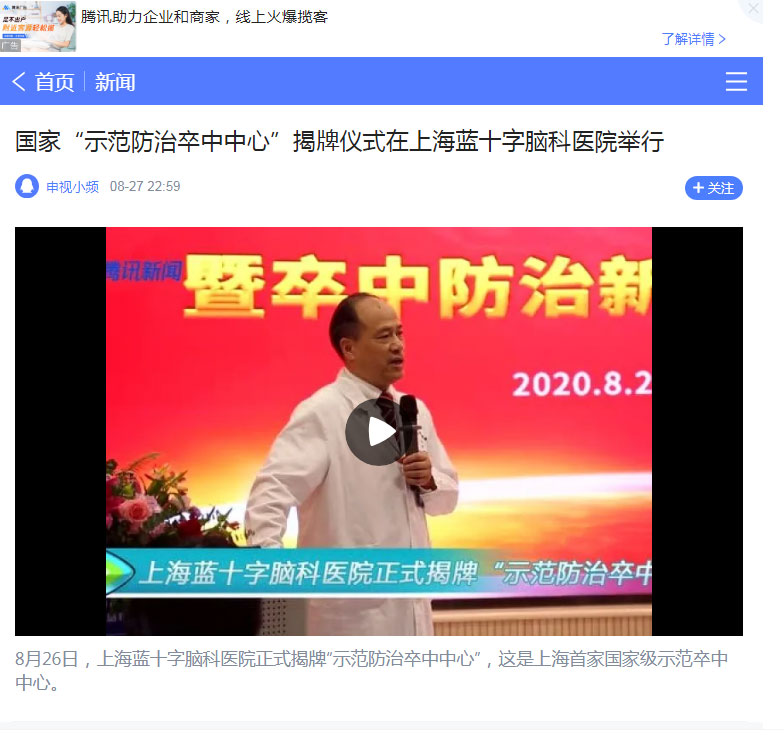Image resolution: width=784 pixels, height=739 pixels.
Task: Click the advertisement thumbnail image
Action: (x=38, y=26)
